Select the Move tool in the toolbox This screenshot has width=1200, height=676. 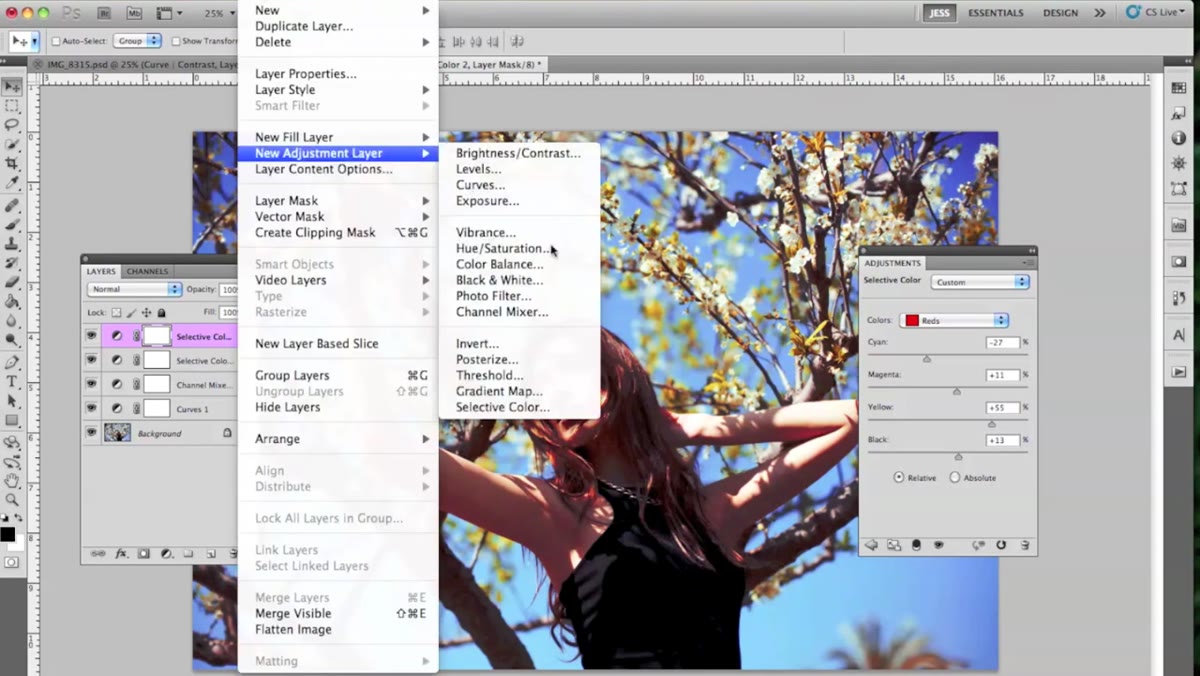point(12,87)
